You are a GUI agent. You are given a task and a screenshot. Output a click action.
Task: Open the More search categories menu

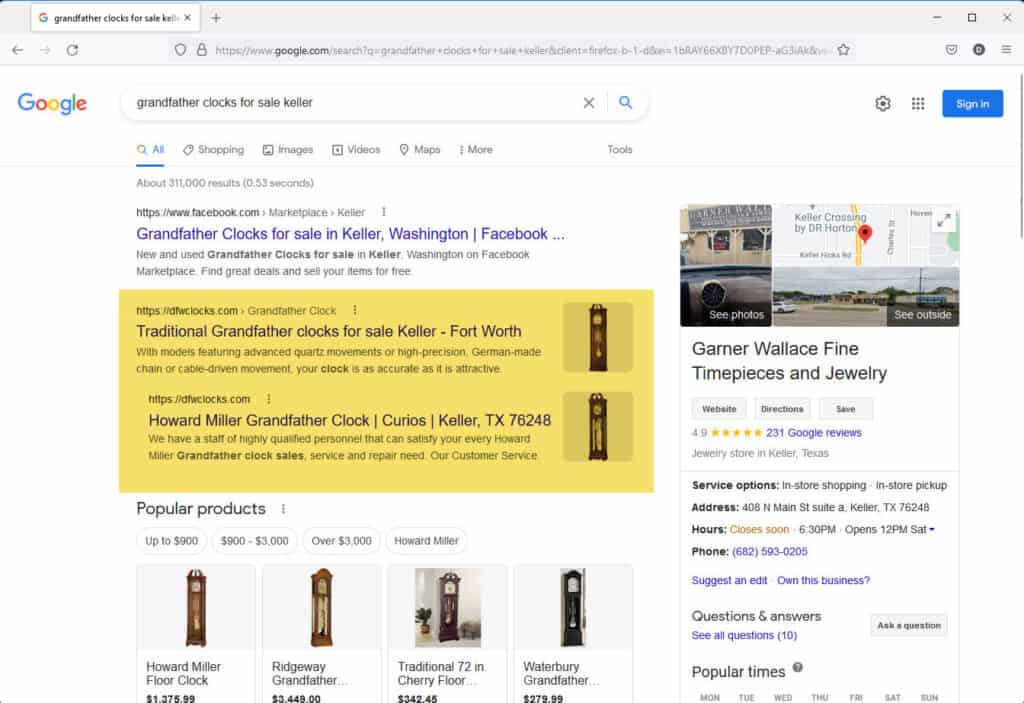pyautogui.click(x=476, y=150)
